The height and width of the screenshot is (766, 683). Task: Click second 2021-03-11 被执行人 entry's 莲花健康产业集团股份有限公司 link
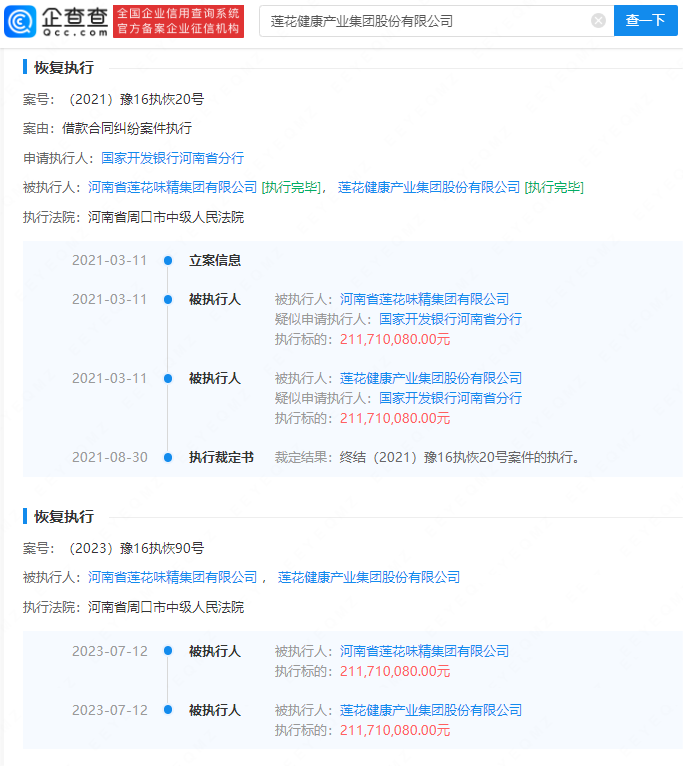(x=431, y=379)
